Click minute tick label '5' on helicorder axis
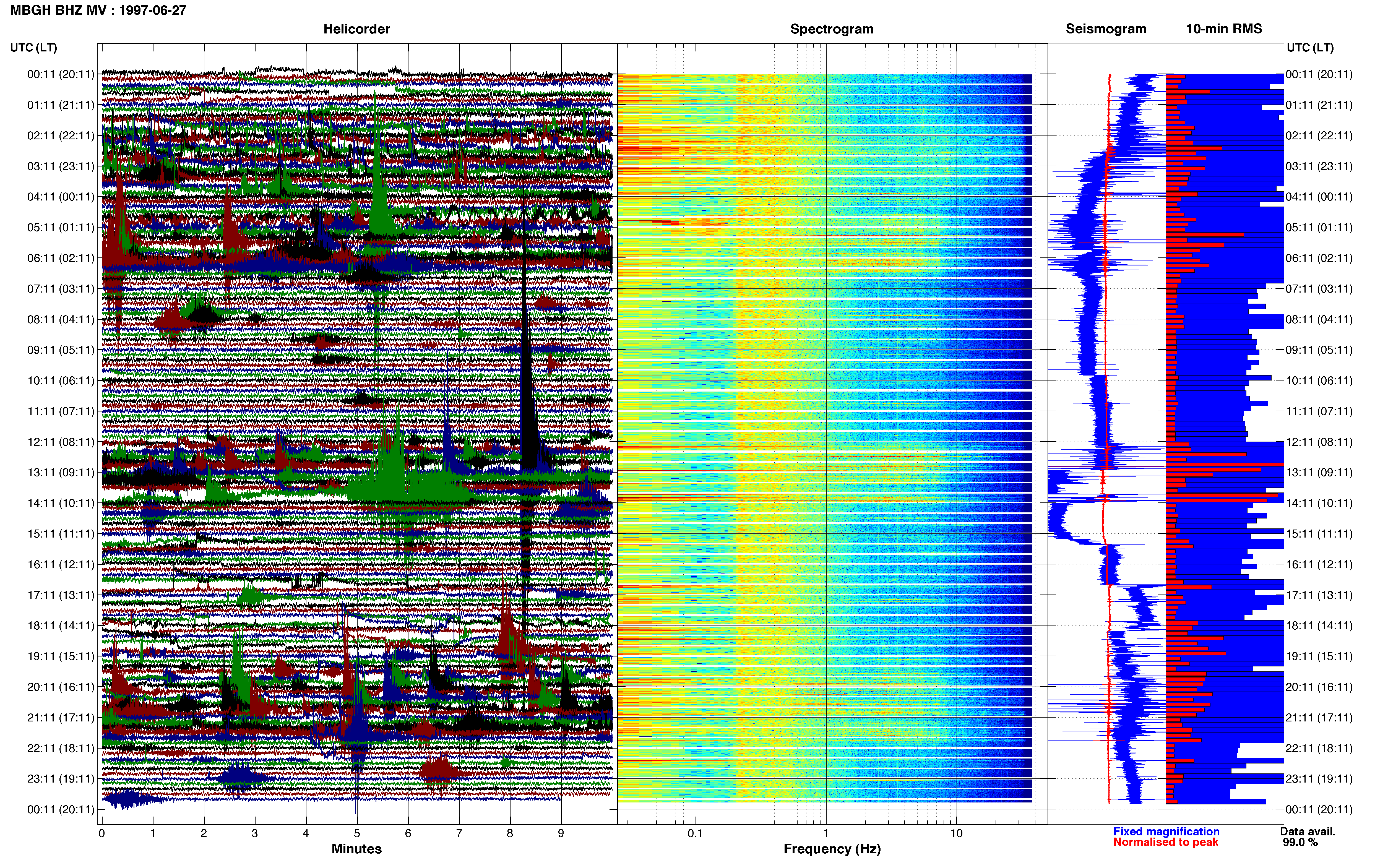Viewport: 1388px width, 868px height. 357,833
